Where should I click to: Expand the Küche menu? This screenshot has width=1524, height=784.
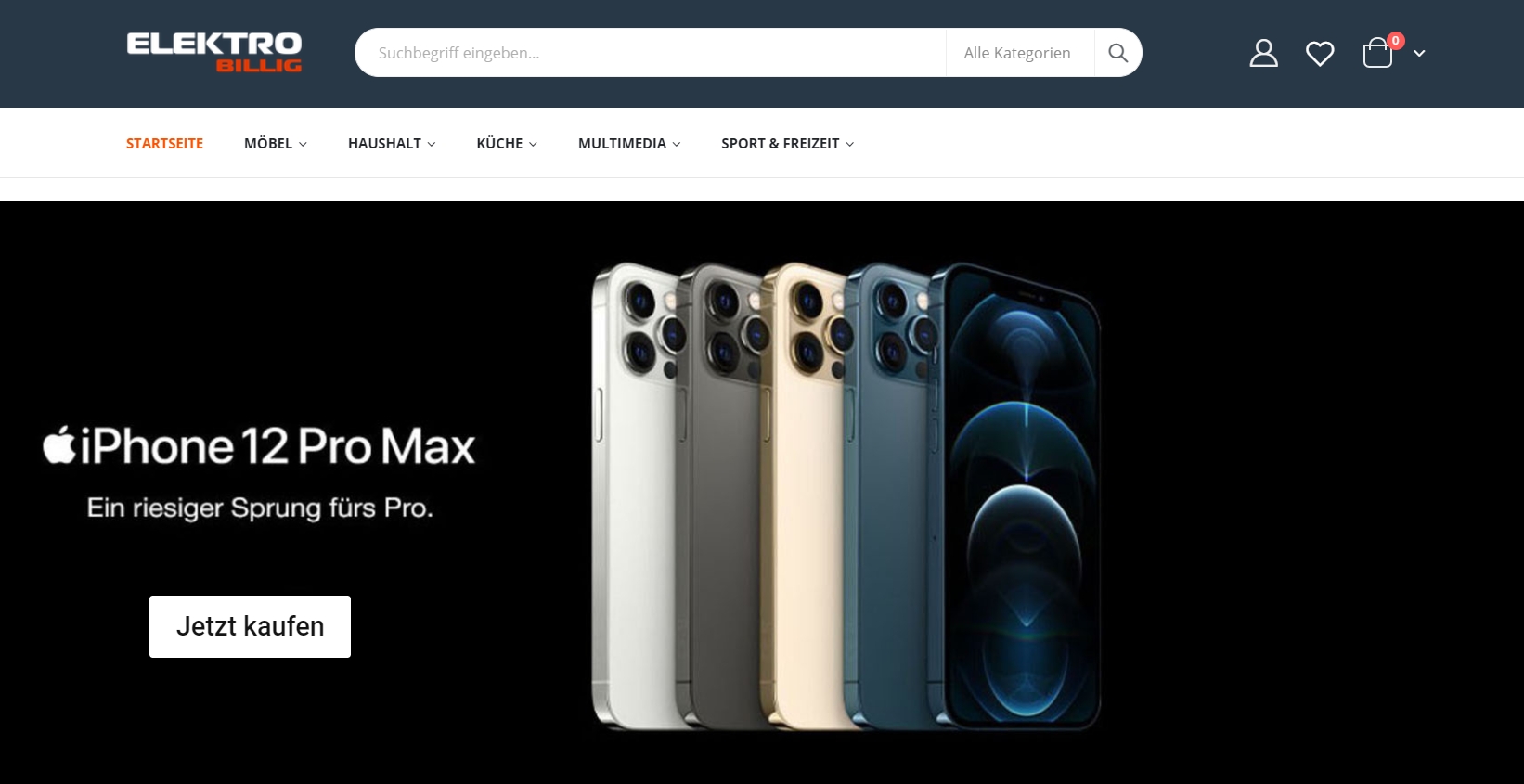click(507, 143)
